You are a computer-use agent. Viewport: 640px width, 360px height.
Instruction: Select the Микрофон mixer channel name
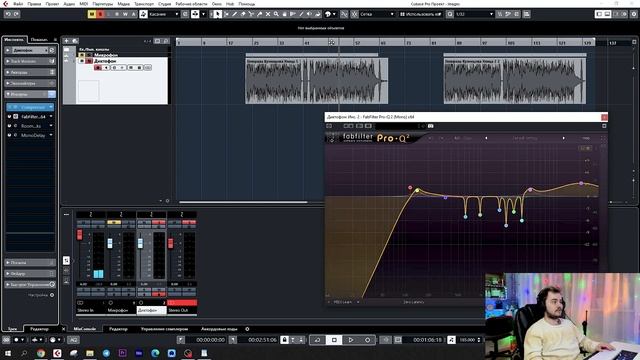pos(121,310)
